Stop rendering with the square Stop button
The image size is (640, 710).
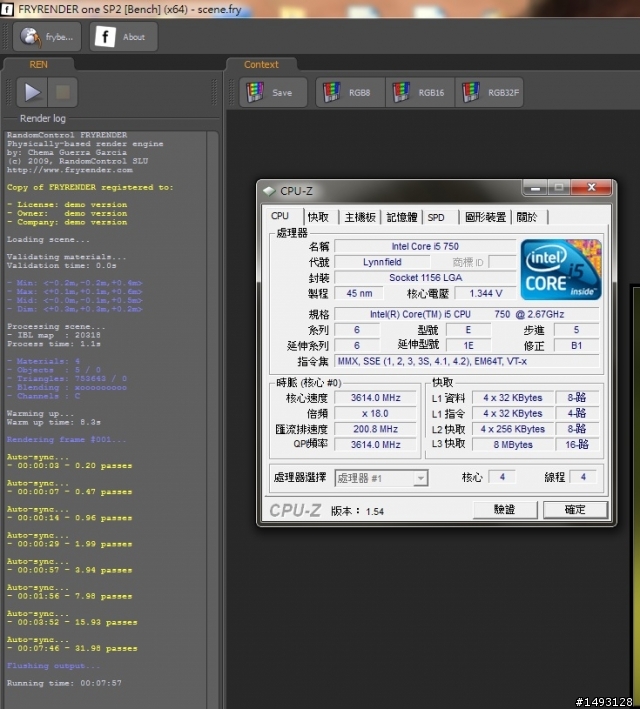[63, 92]
